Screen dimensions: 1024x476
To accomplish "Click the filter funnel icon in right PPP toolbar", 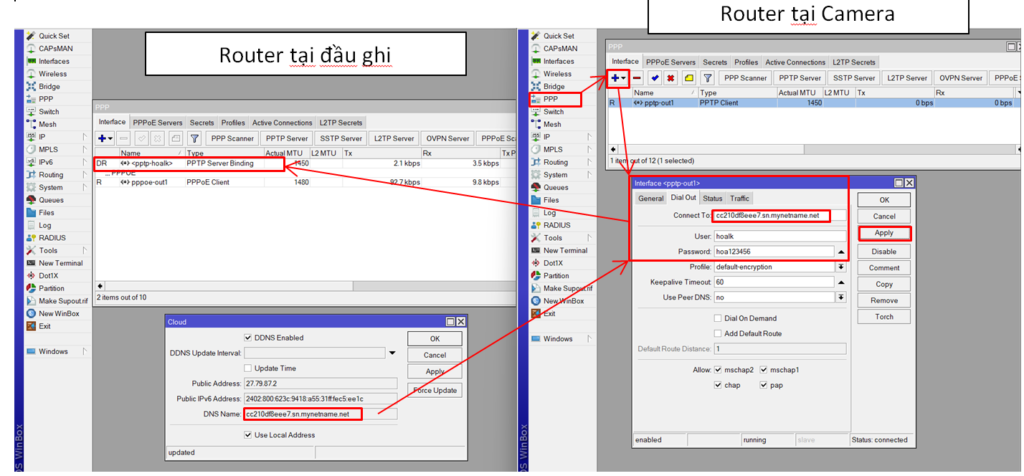I will [x=707, y=78].
